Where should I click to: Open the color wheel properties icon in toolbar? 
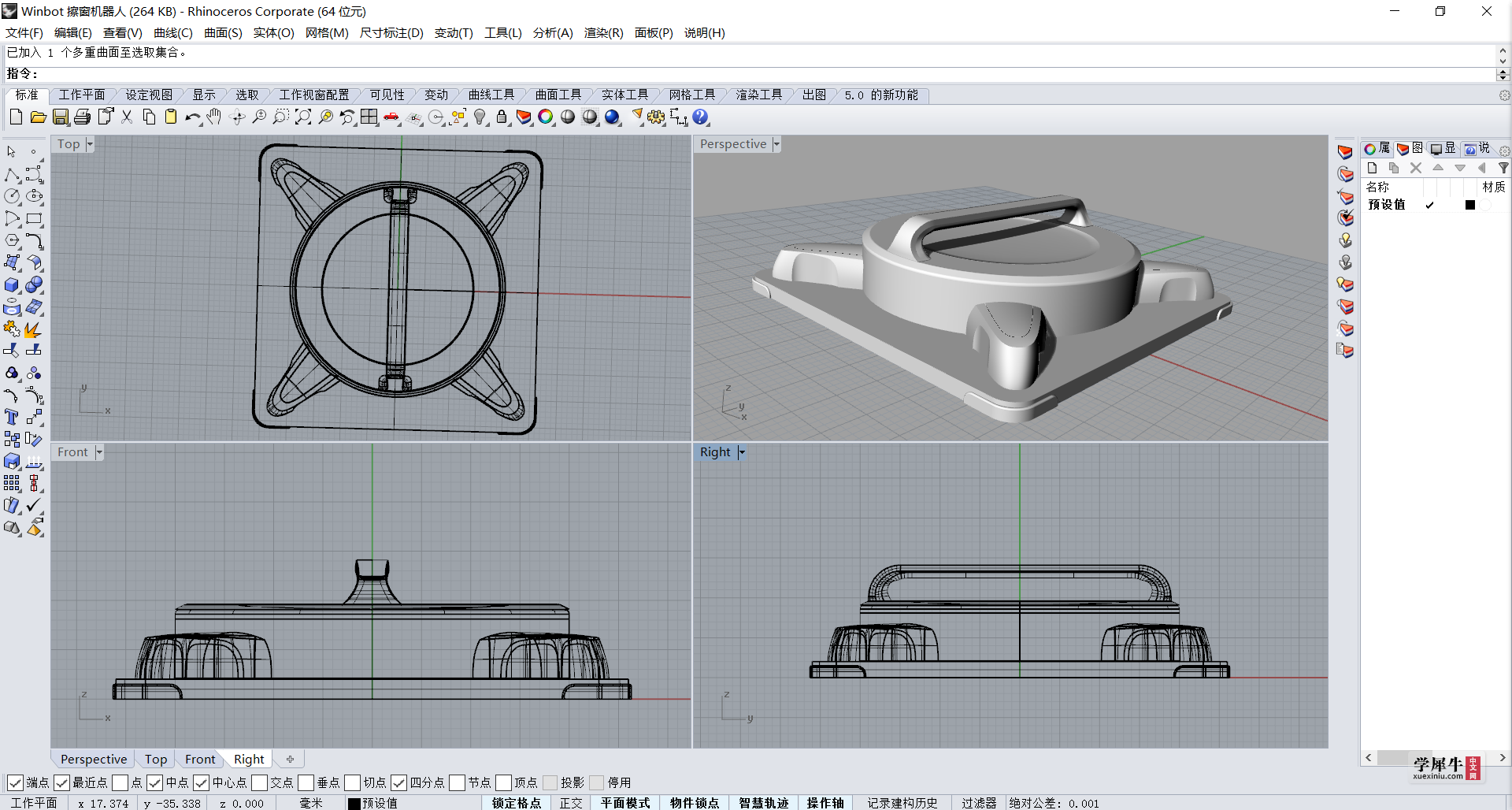click(546, 117)
